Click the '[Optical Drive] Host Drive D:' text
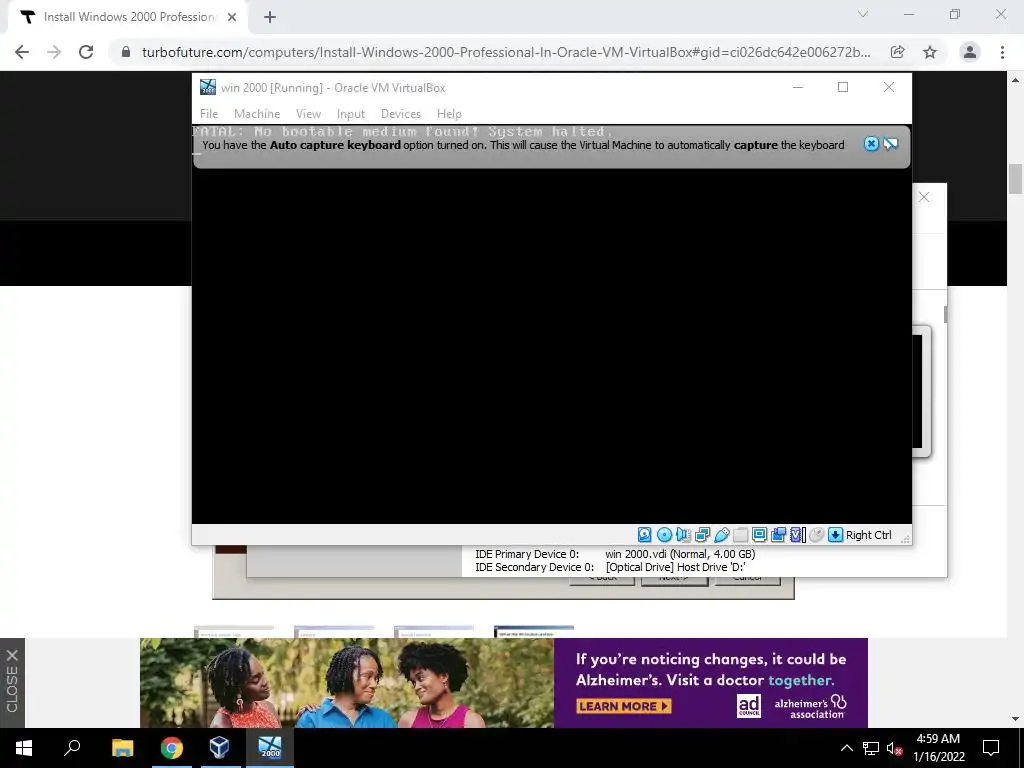 (x=675, y=567)
